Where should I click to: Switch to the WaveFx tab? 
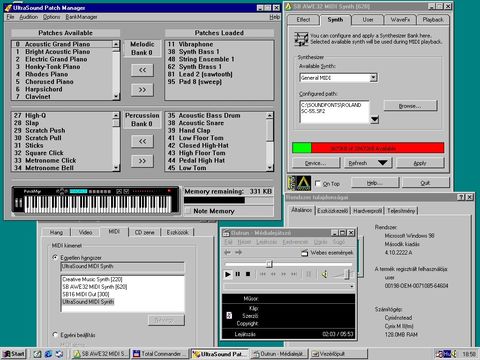point(400,20)
